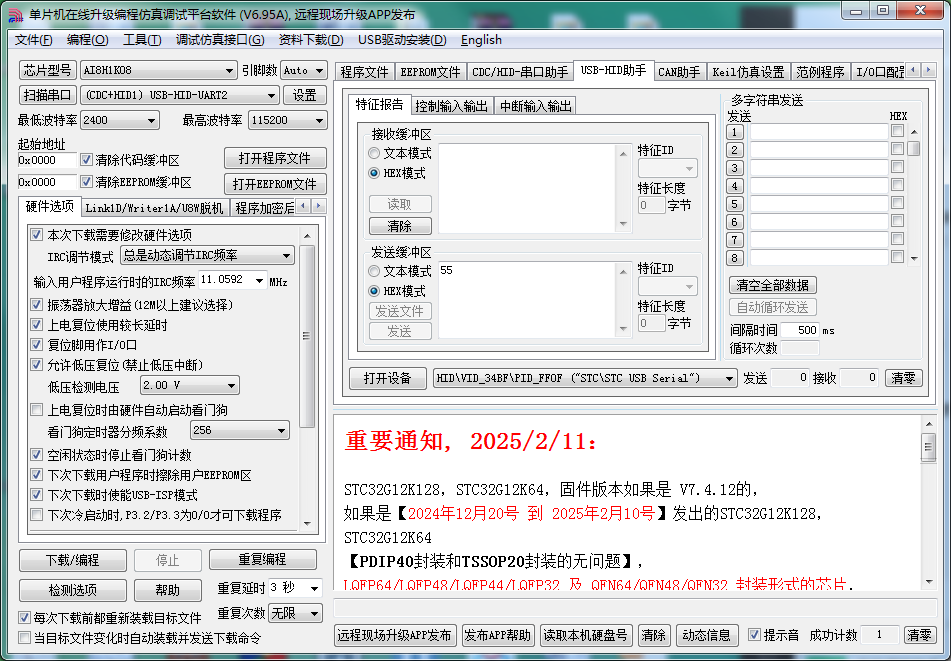951x661 pixels.
Task: Open the 资料下载(D) menu
Action: point(311,40)
